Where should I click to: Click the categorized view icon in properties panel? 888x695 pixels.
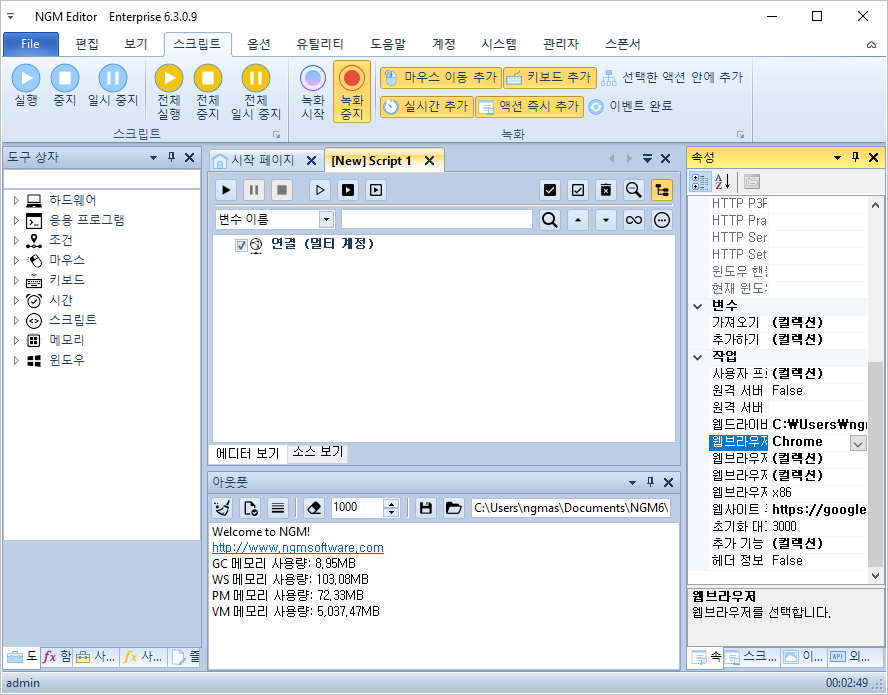click(701, 182)
